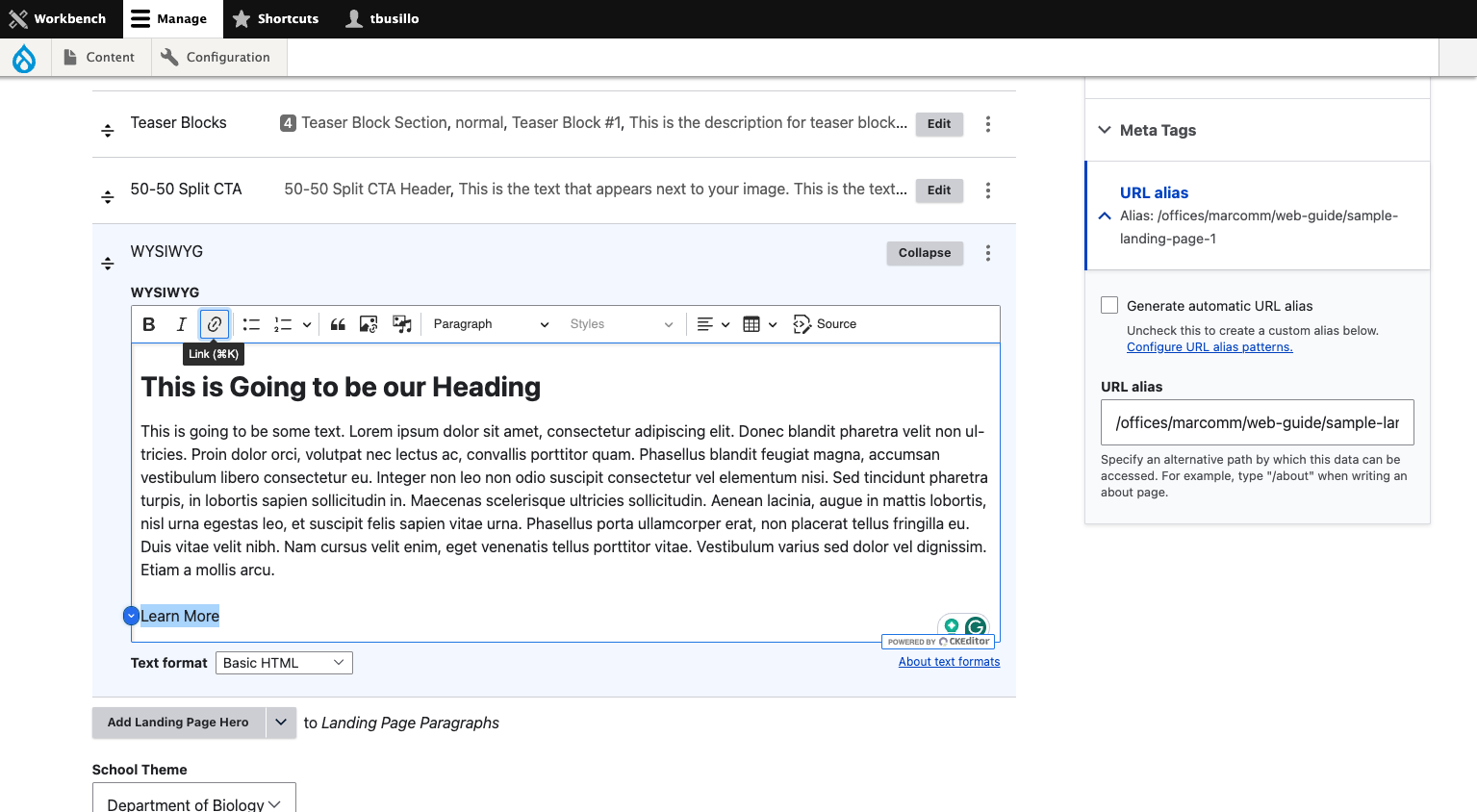Open the Content admin menu item

coord(99,58)
